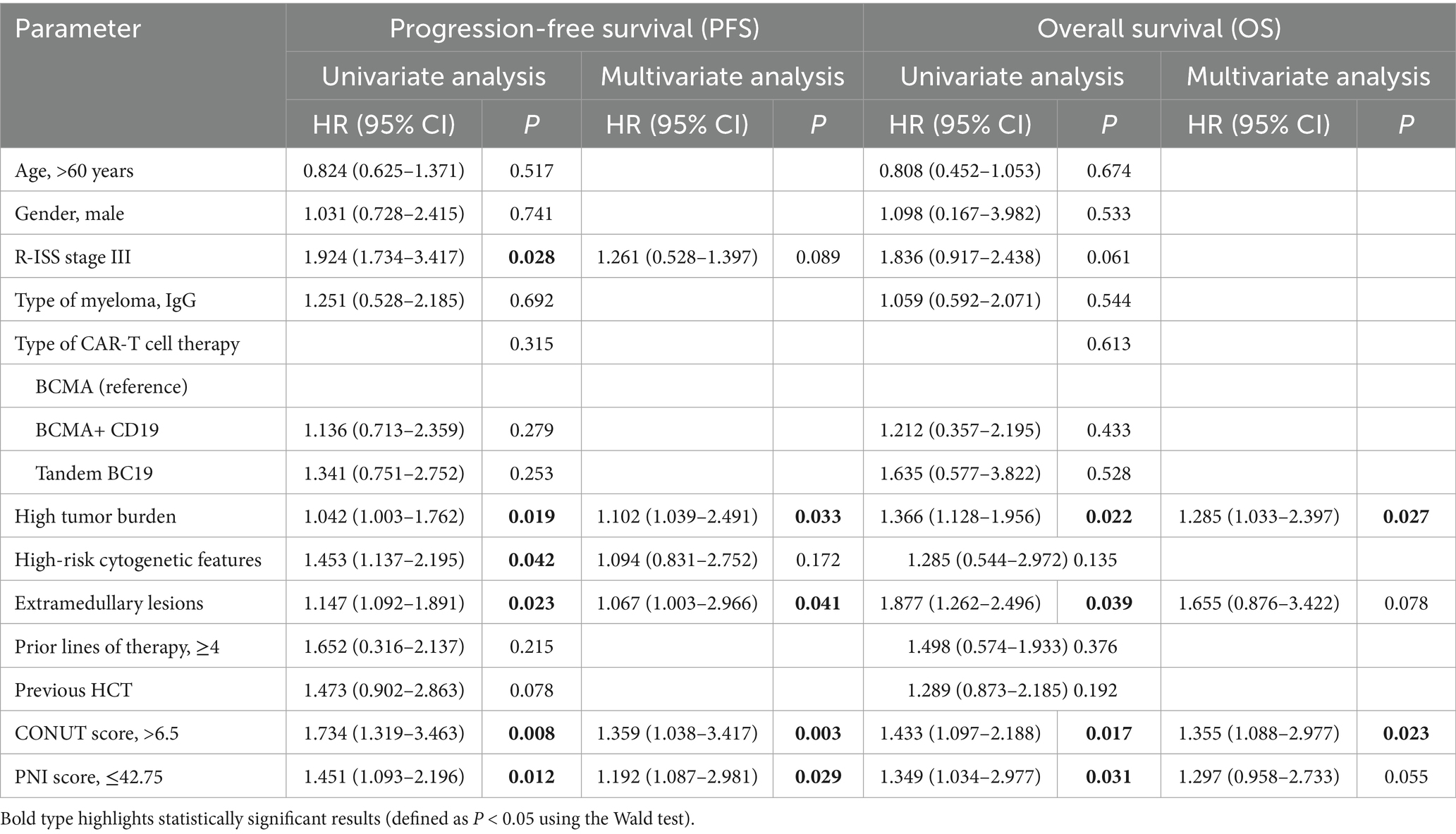Select the BCMA+ CD19 row label
The image size is (1456, 834).
[97, 429]
